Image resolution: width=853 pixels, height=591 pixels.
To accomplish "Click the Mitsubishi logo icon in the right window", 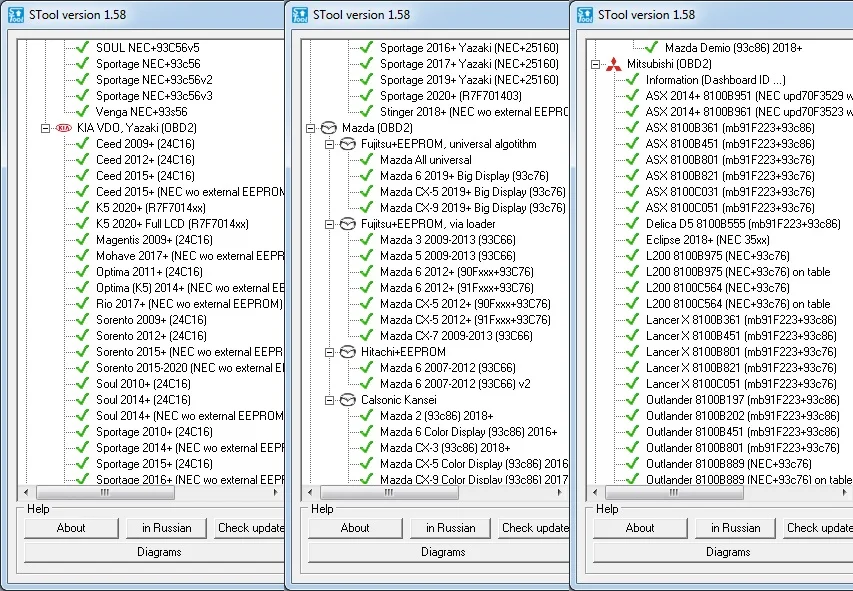I will tap(614, 64).
